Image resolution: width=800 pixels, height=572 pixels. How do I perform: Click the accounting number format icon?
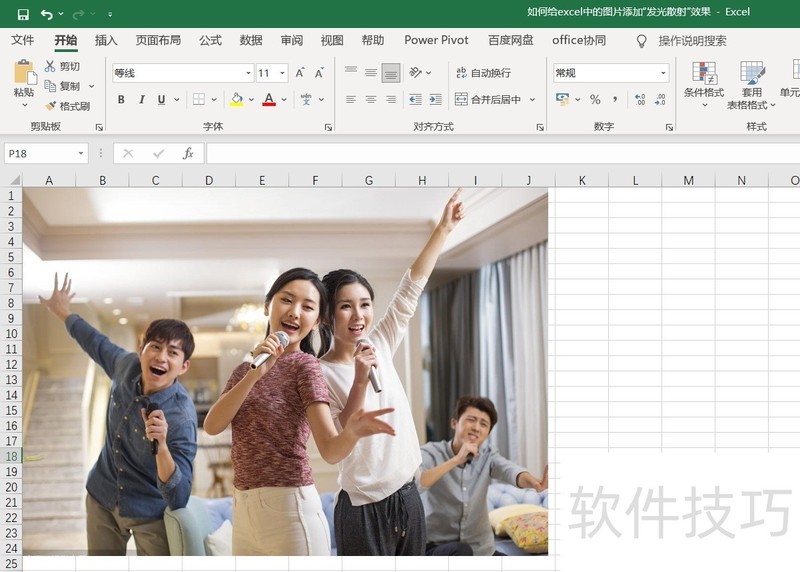tap(563, 100)
